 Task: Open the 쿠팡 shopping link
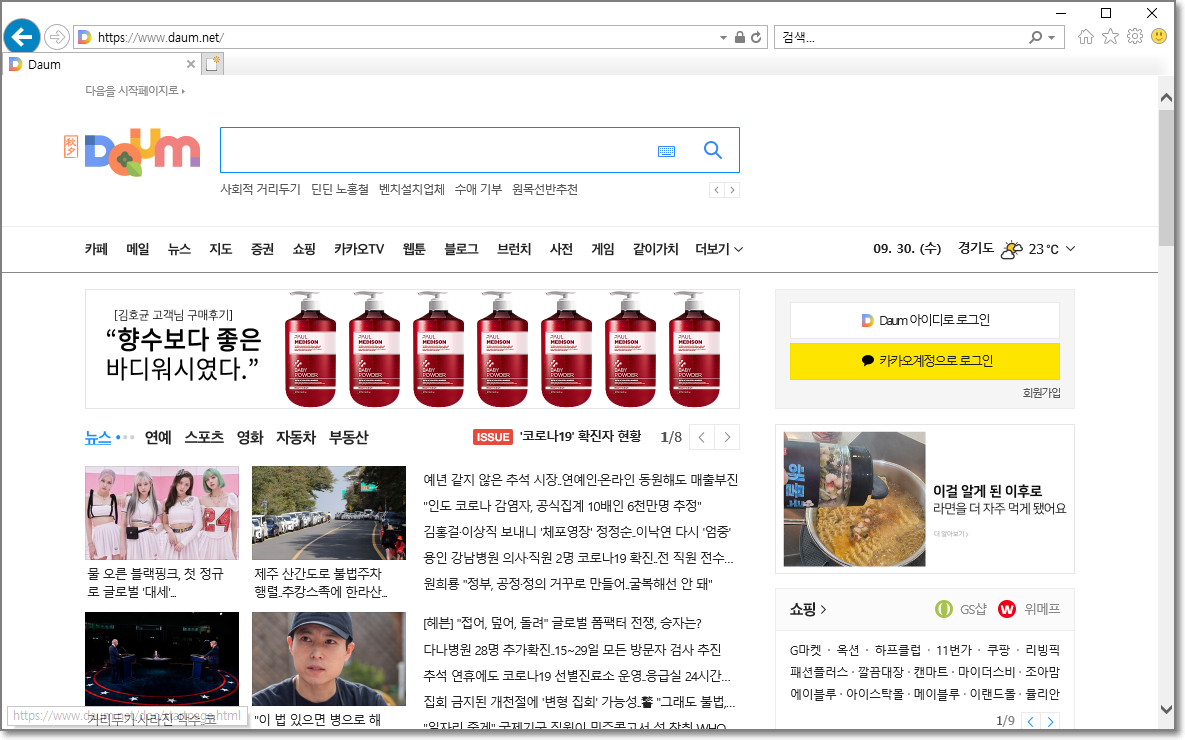[x=998, y=650]
